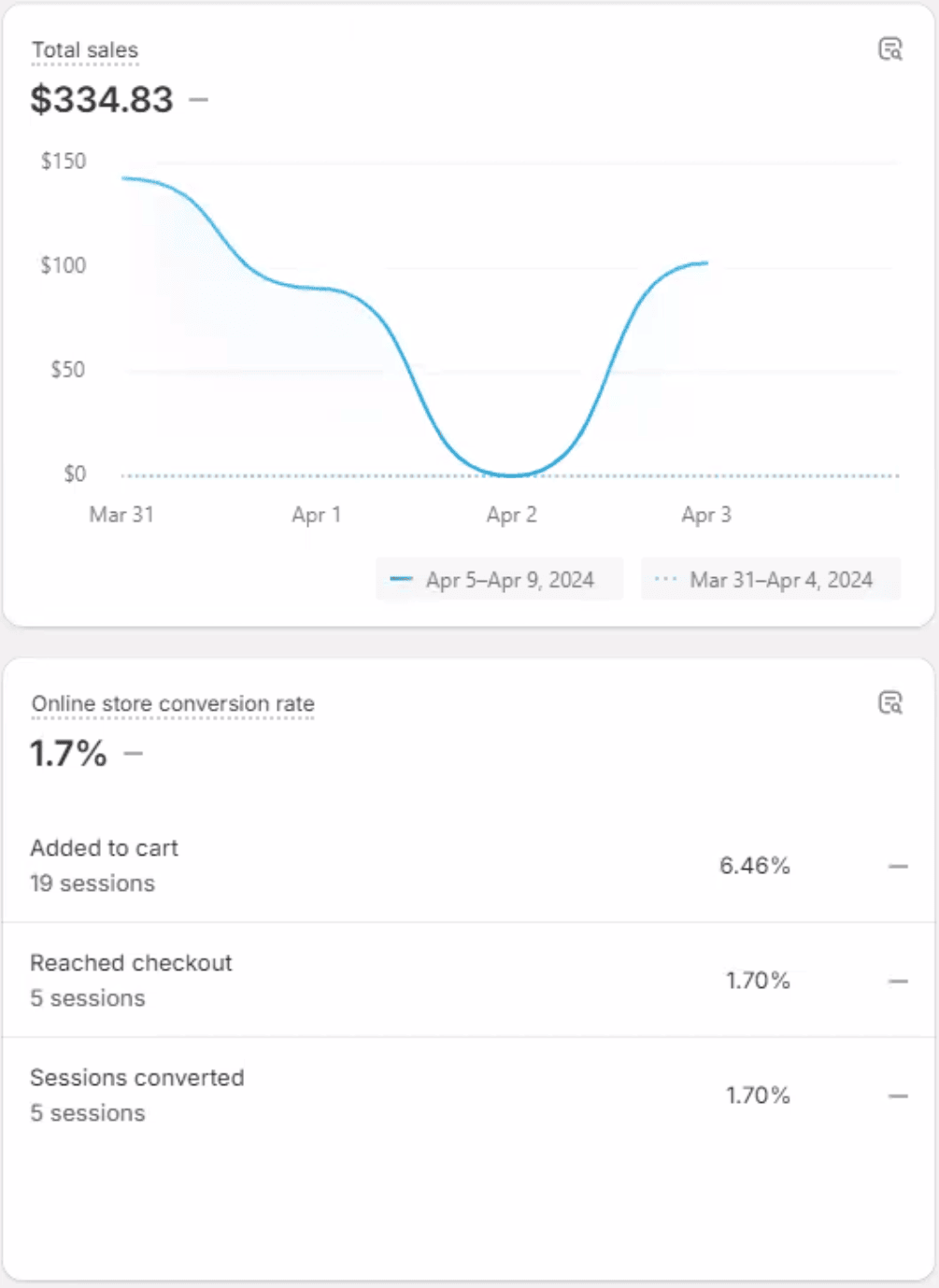Click the 6.46% added to cart rate
This screenshot has height=1288, width=939.
coord(754,866)
